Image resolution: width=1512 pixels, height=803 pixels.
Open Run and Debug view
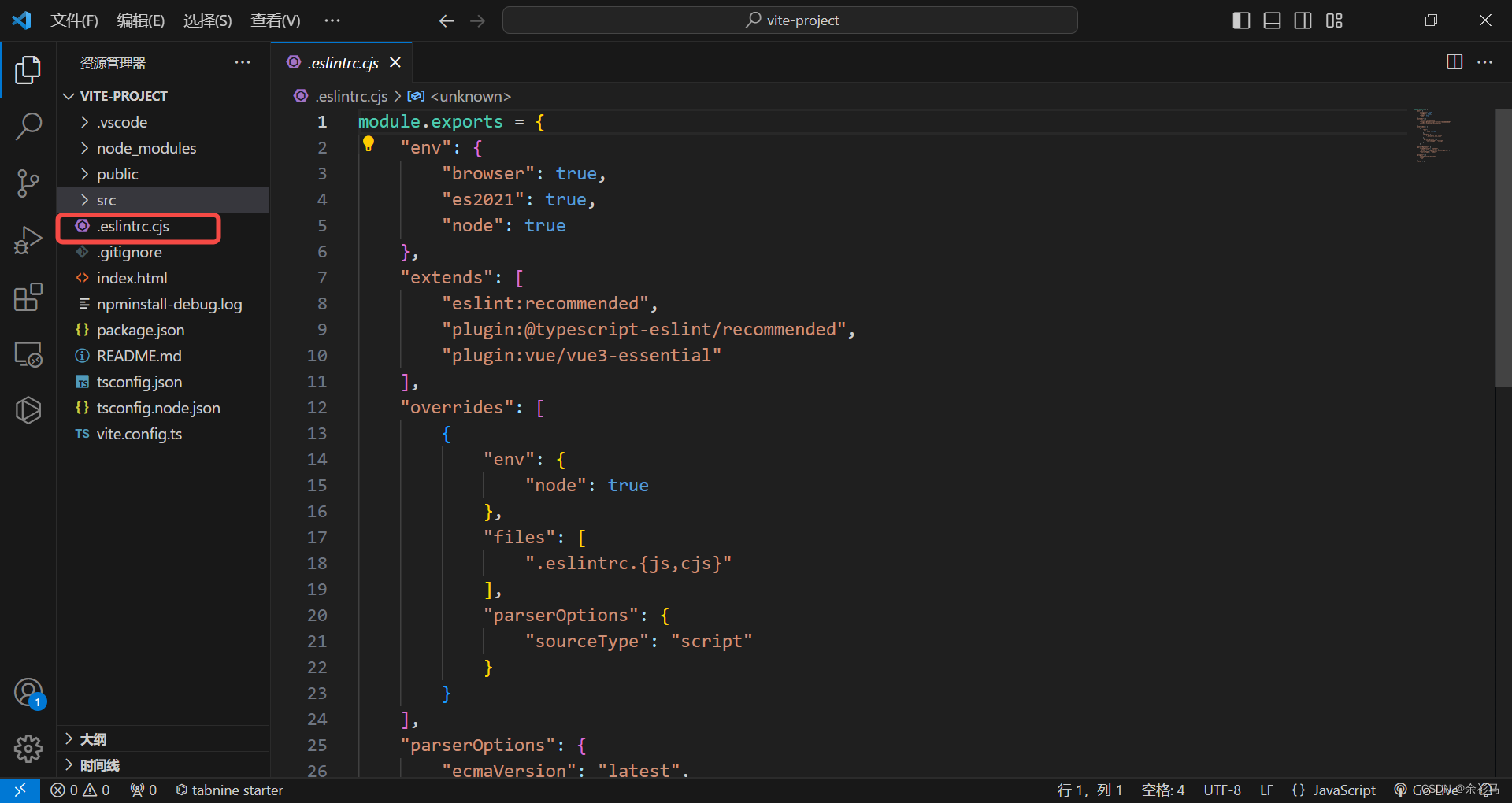pyautogui.click(x=28, y=239)
